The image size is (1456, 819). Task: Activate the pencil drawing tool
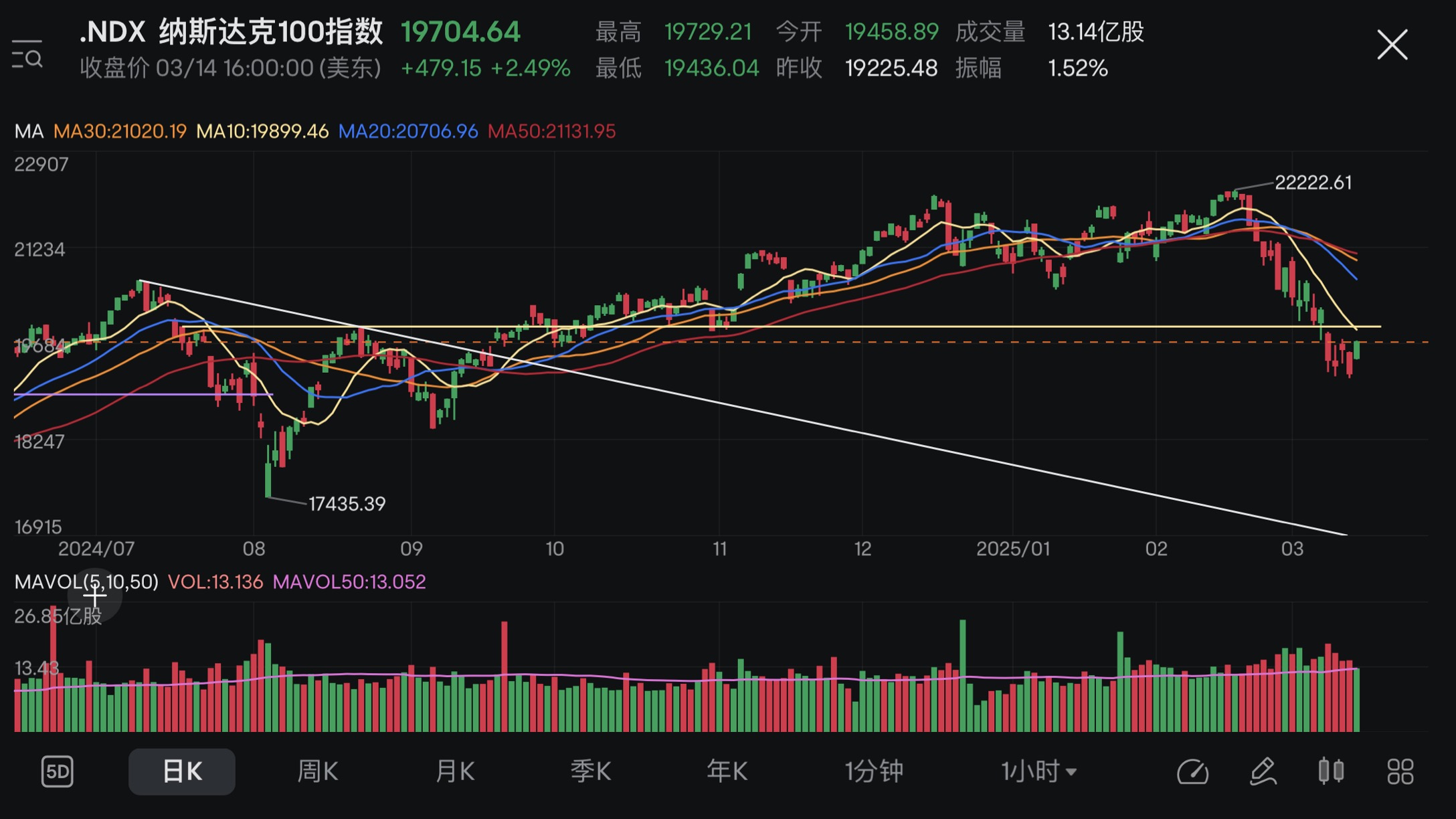coord(1263,771)
